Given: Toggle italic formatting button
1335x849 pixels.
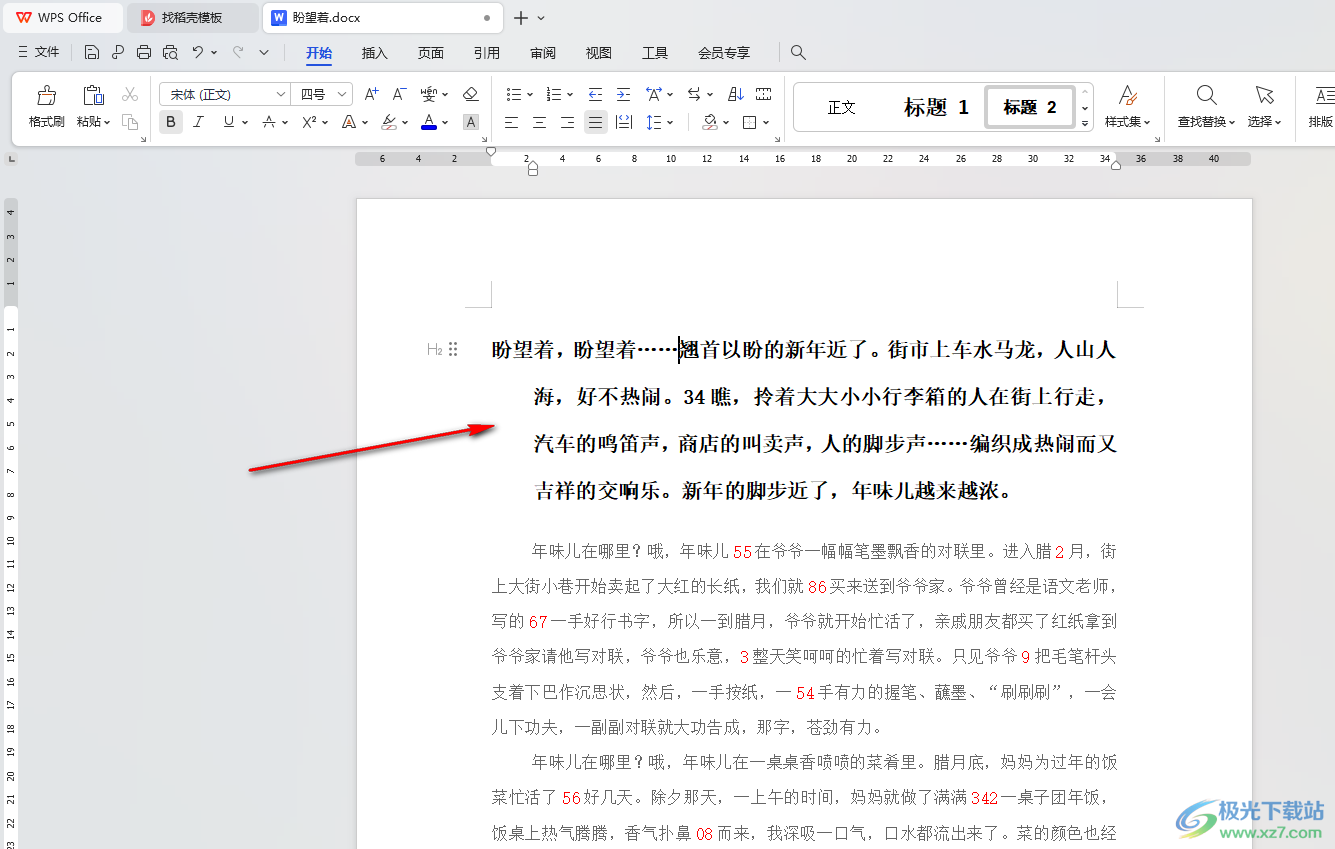Looking at the screenshot, I should pyautogui.click(x=198, y=122).
